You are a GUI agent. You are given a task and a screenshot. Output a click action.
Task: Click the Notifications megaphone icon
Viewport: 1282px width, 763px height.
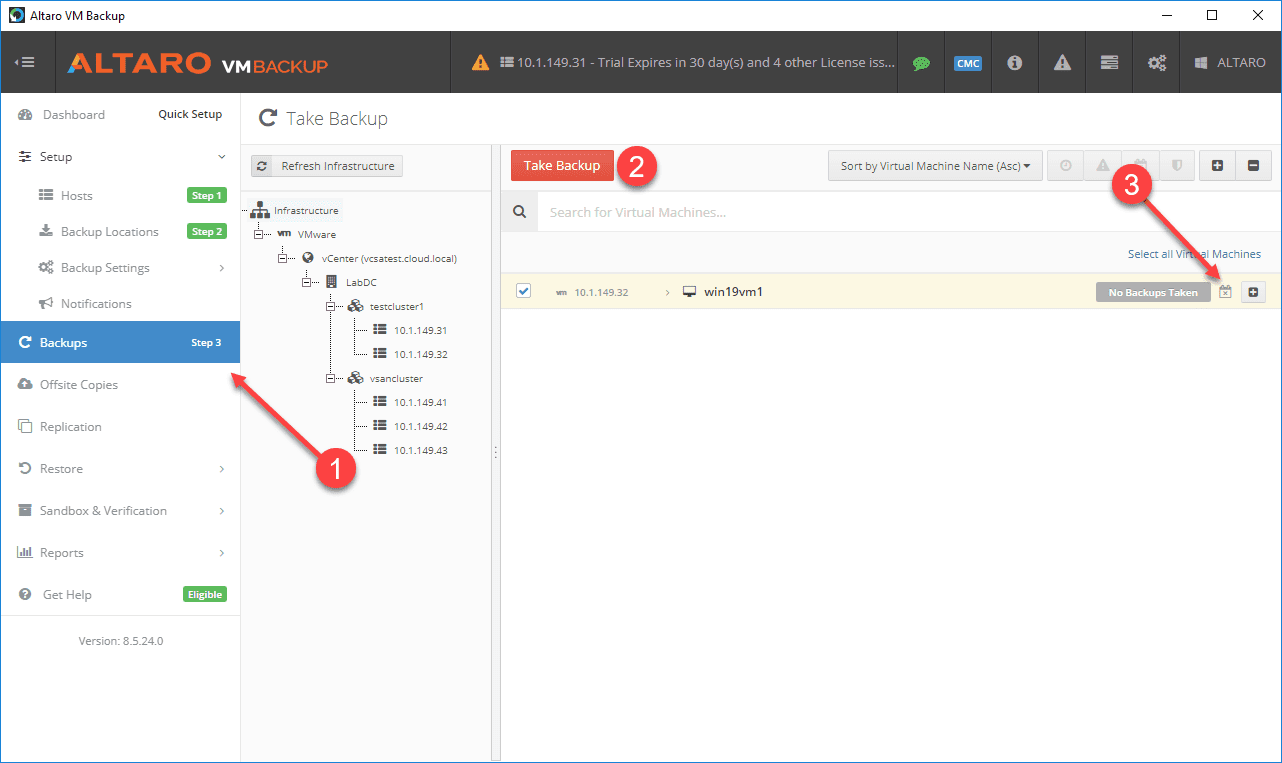[46, 303]
